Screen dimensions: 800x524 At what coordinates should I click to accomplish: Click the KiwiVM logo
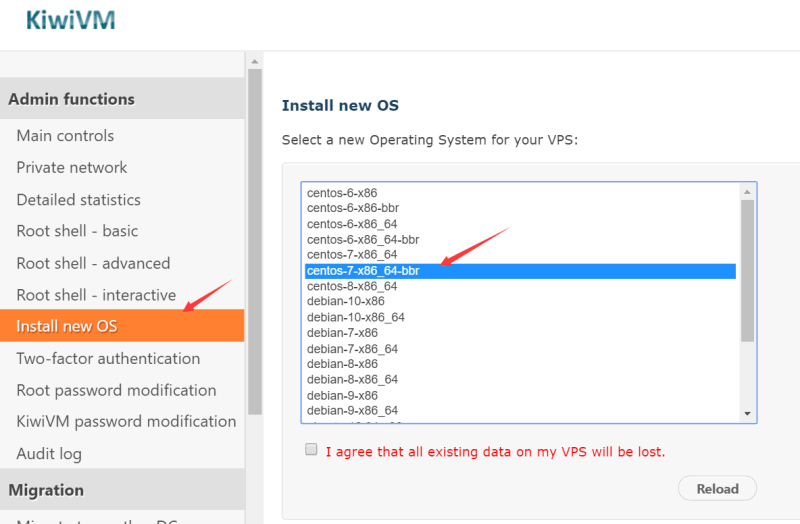click(x=70, y=20)
